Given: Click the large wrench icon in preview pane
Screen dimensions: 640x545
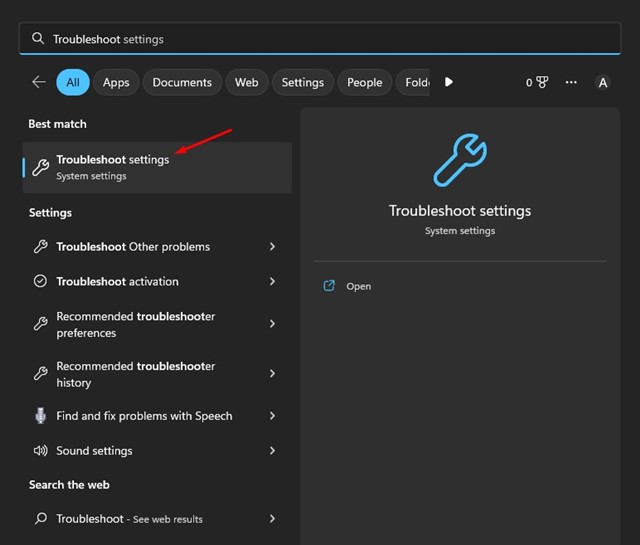Looking at the screenshot, I should tap(459, 161).
